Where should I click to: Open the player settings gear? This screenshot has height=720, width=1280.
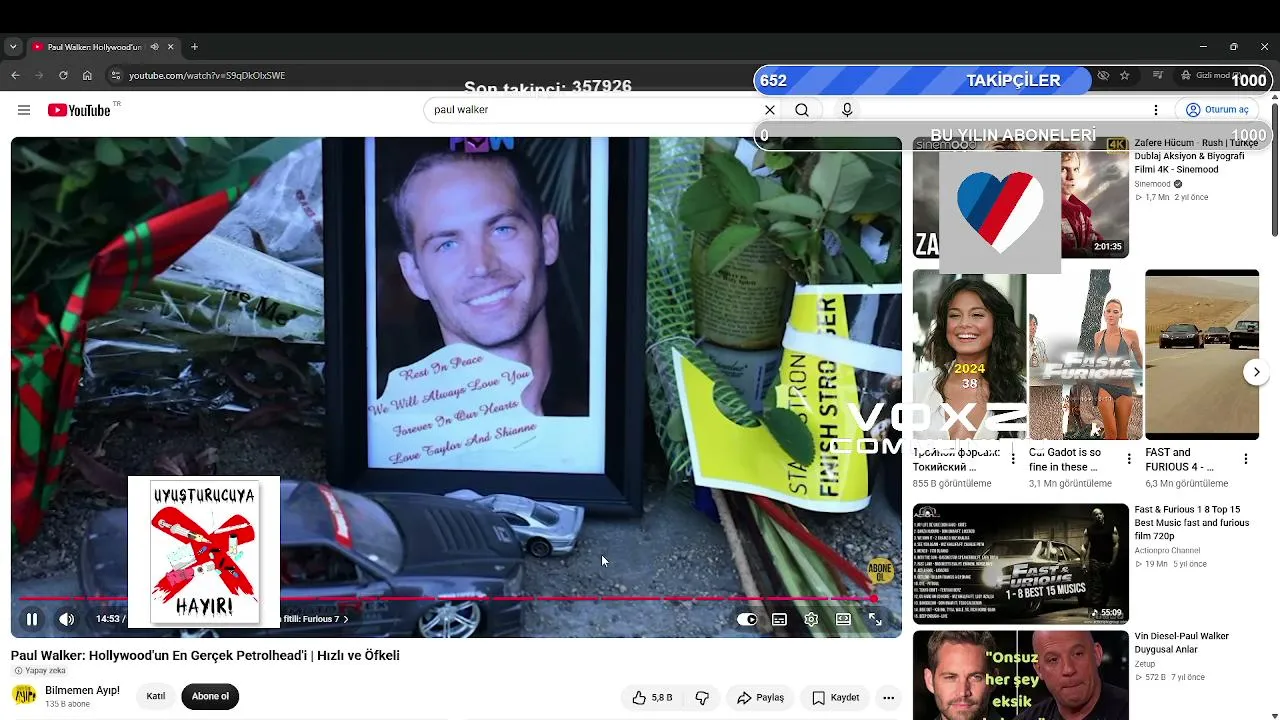pos(811,619)
